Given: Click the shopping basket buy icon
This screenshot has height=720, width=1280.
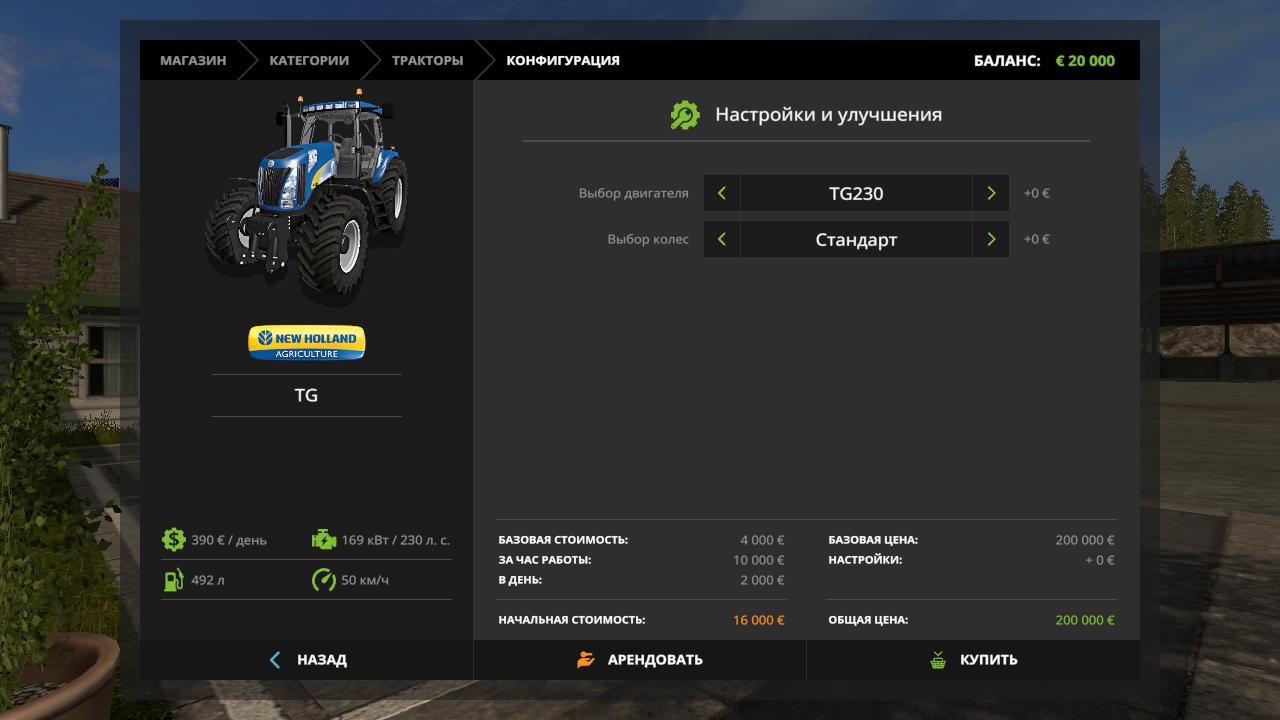Looking at the screenshot, I should click(x=938, y=660).
